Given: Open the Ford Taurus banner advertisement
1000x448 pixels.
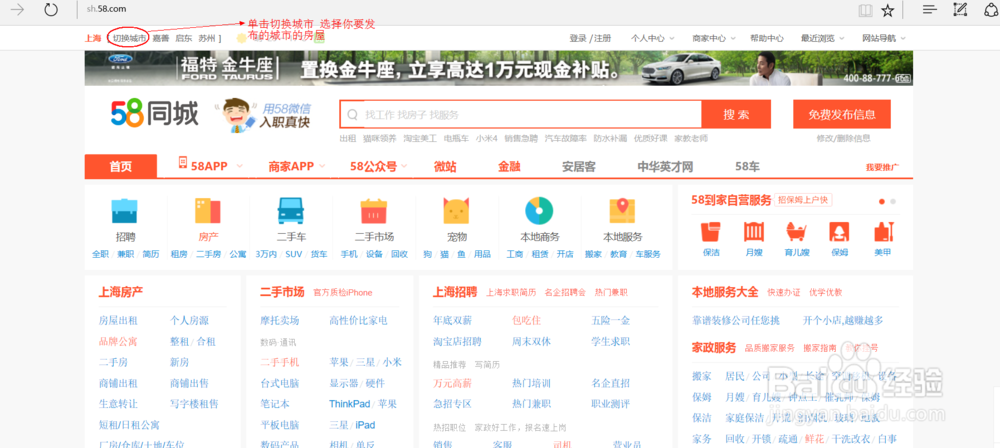Looking at the screenshot, I should pos(499,68).
